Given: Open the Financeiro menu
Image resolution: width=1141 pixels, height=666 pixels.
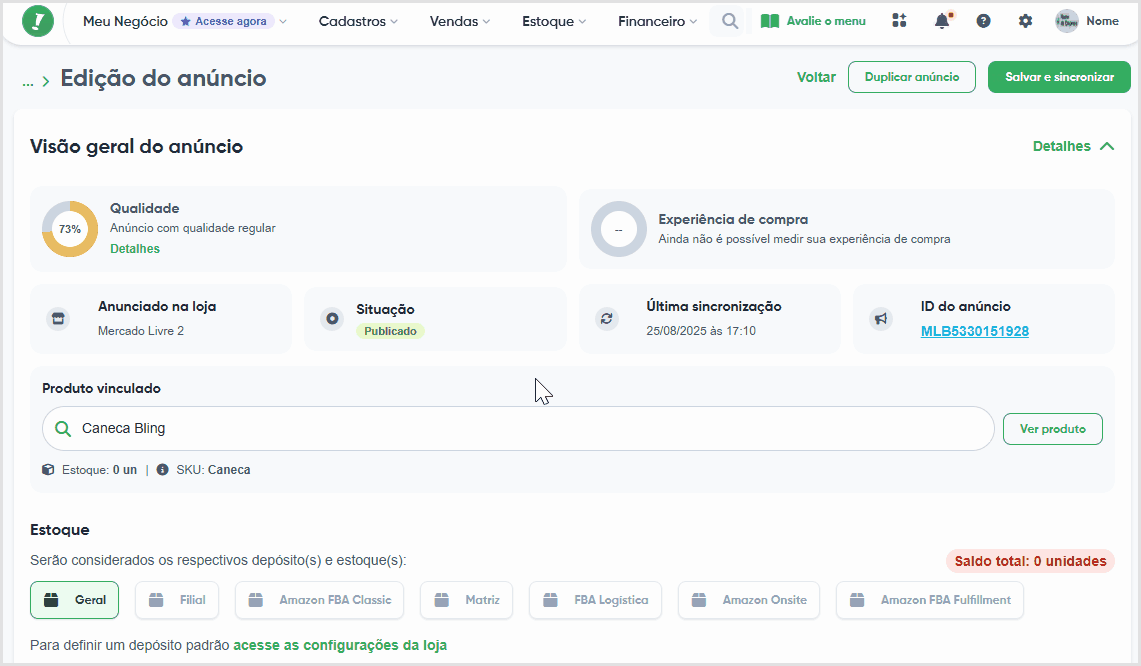Looking at the screenshot, I should (x=657, y=21).
